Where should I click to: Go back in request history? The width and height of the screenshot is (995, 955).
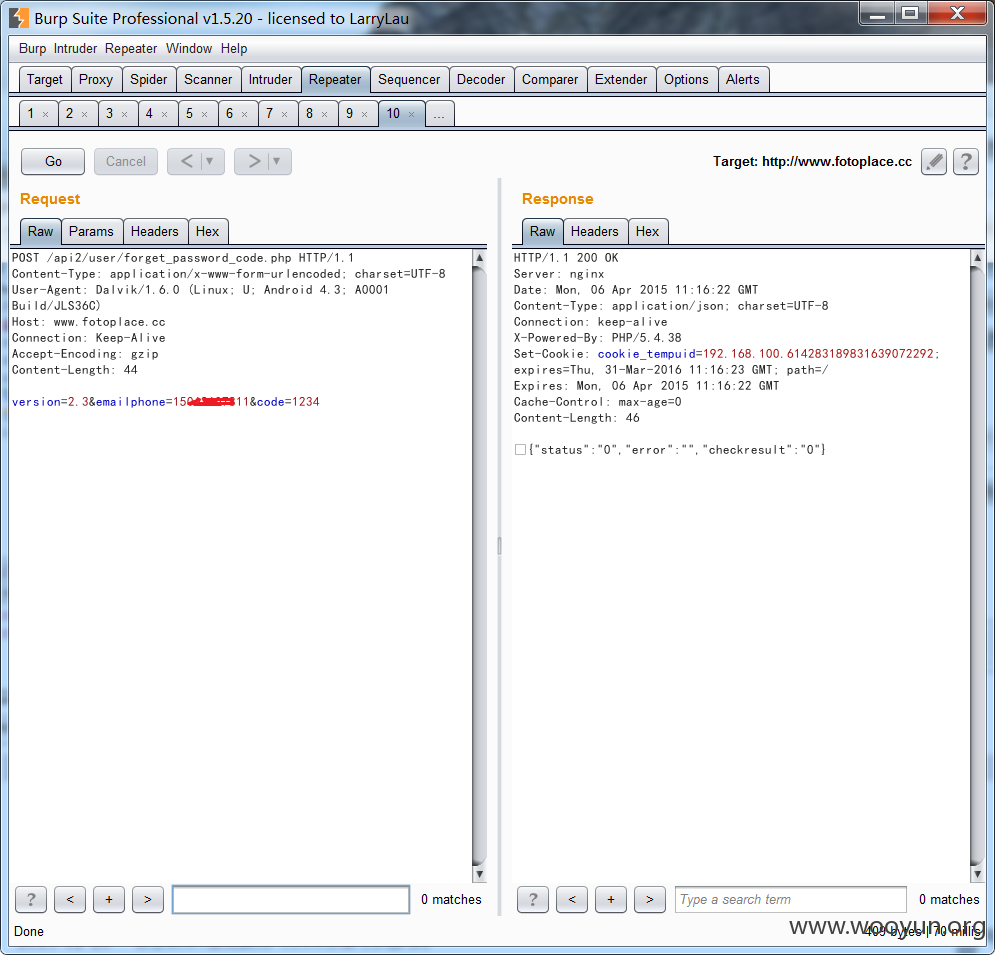coord(187,162)
